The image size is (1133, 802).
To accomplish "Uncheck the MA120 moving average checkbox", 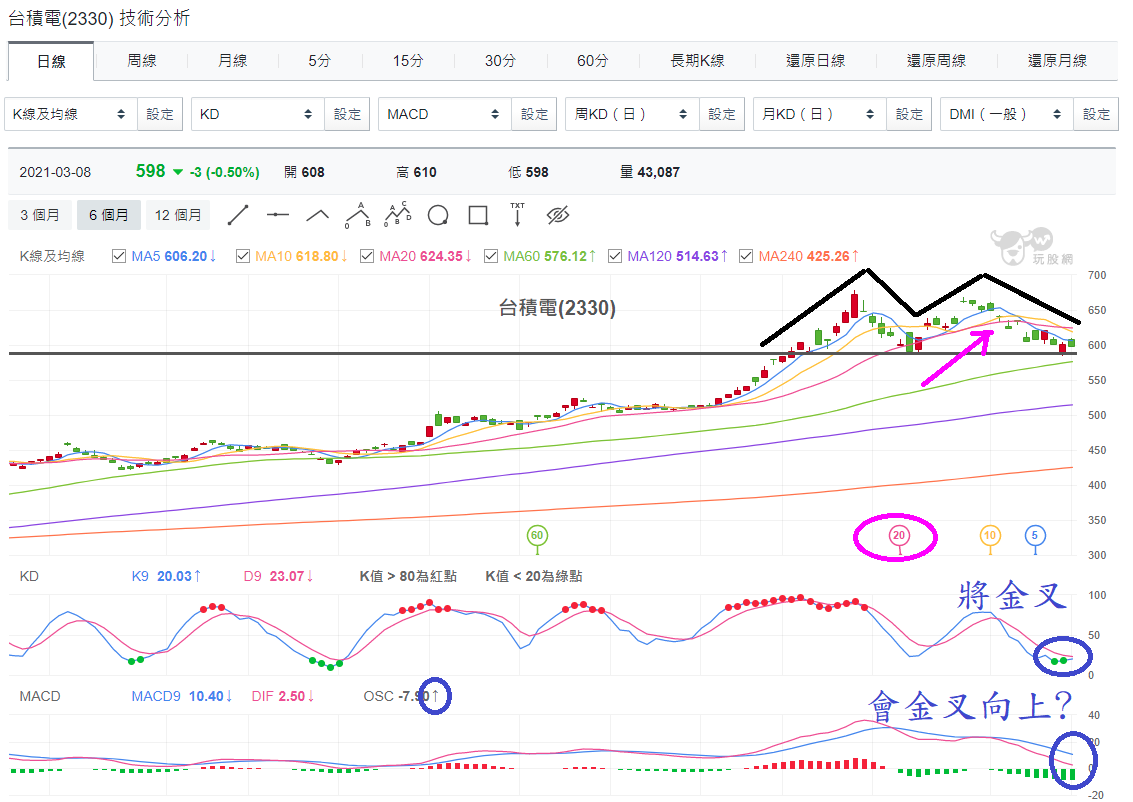I will pyautogui.click(x=615, y=256).
